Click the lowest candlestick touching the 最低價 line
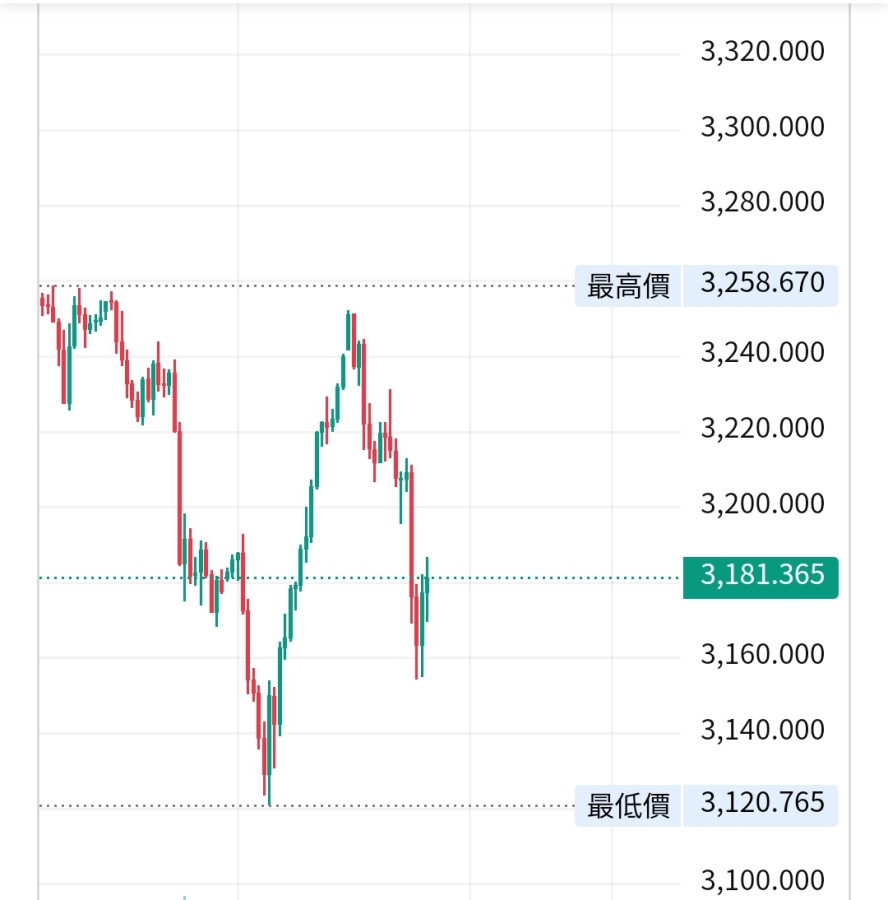This screenshot has height=900, width=888. pos(269,770)
